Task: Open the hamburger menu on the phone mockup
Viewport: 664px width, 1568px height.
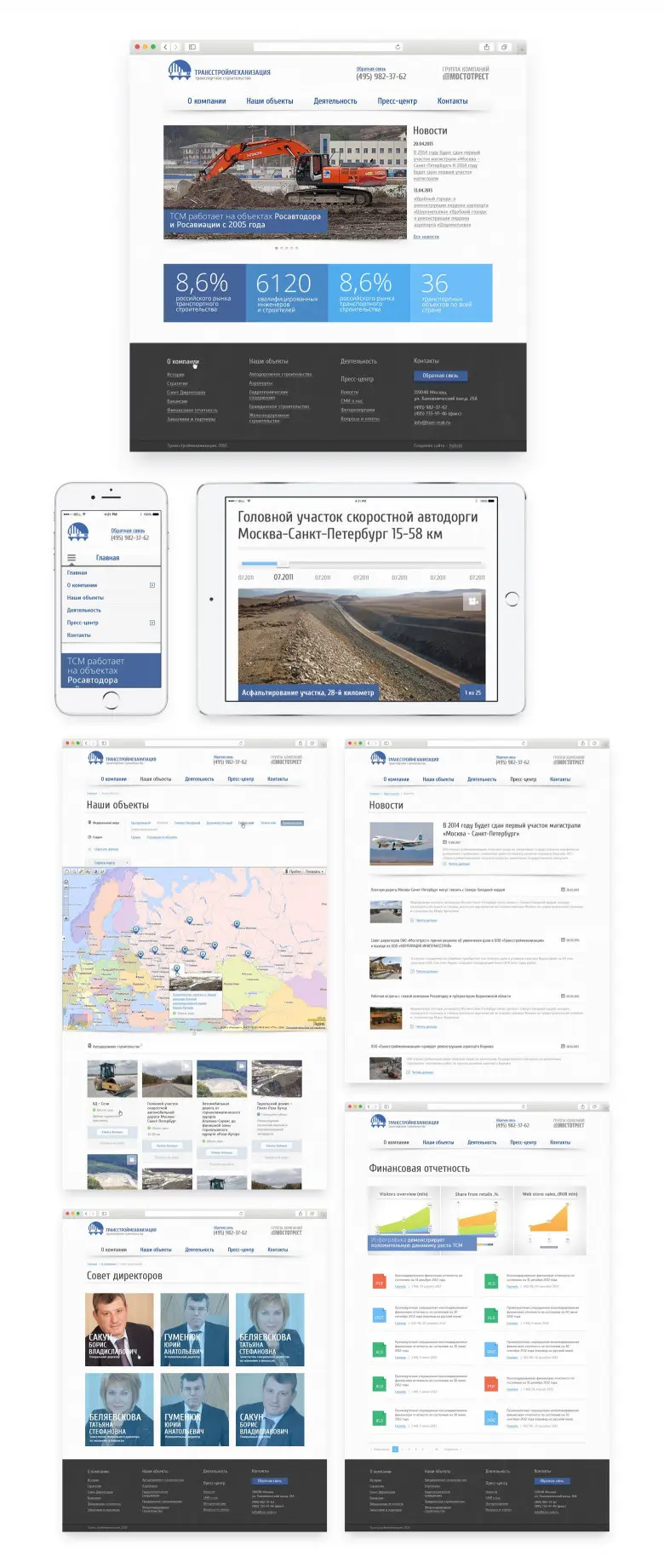Action: coord(72,558)
